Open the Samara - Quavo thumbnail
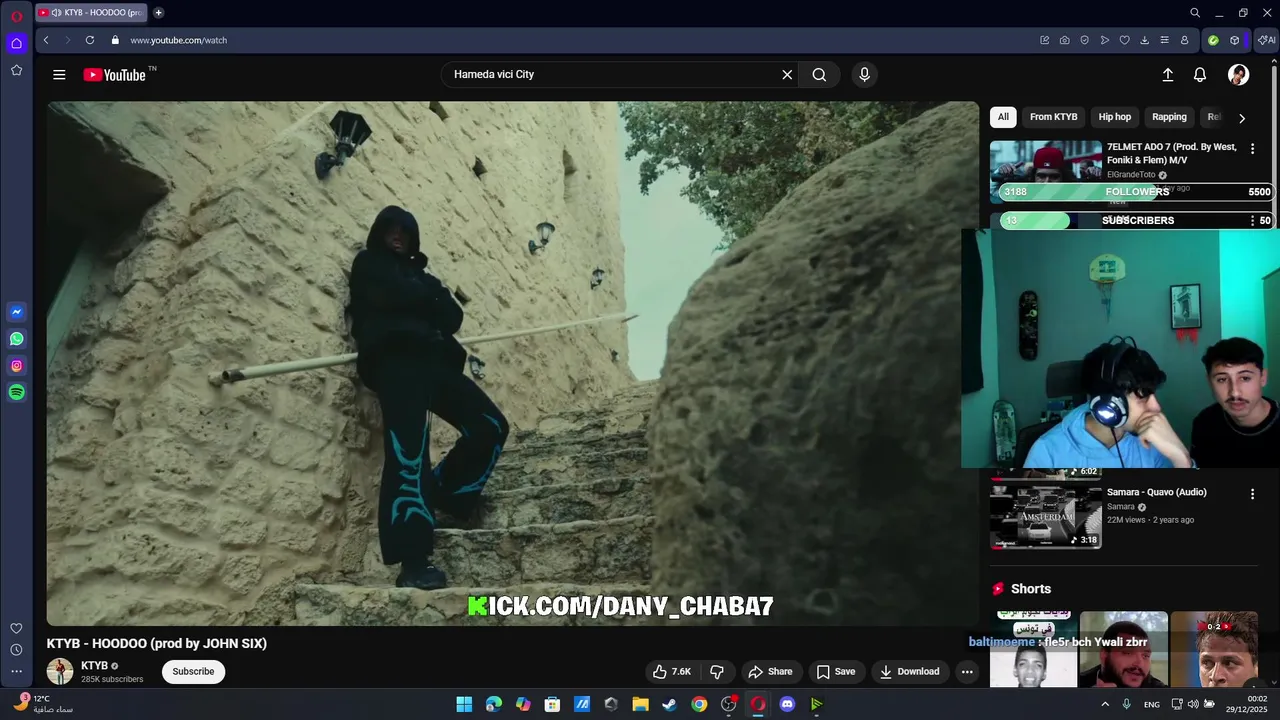This screenshot has width=1280, height=720. coord(1046,517)
